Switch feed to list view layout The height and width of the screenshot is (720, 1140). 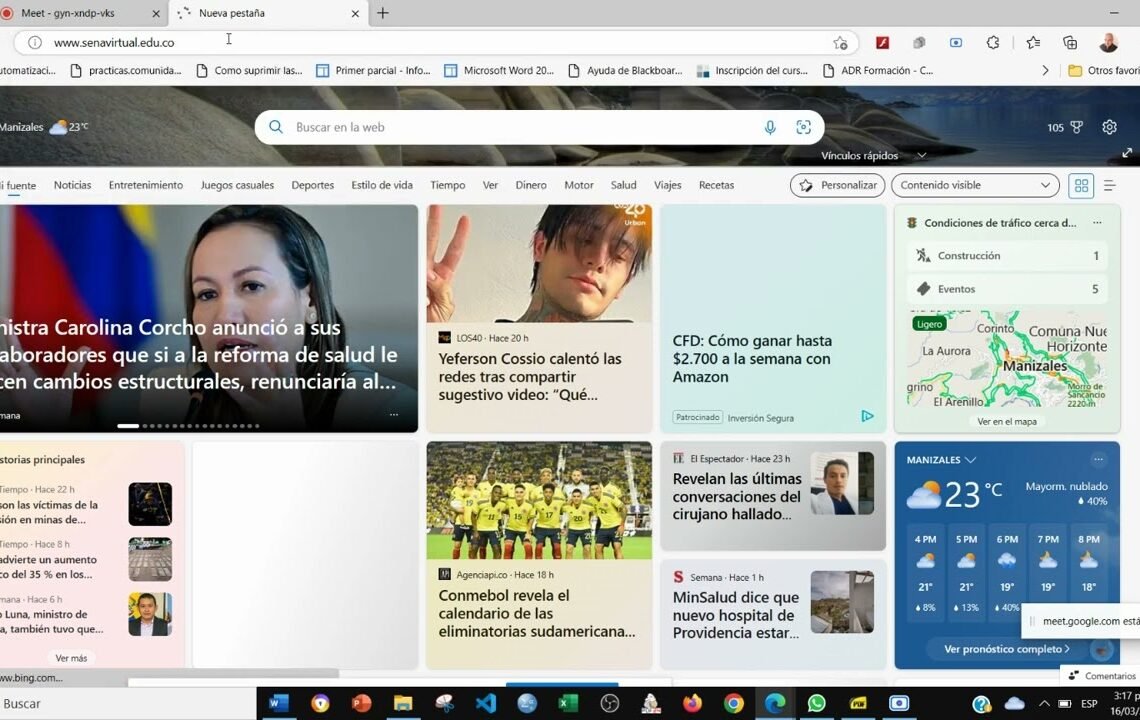[1109, 185]
